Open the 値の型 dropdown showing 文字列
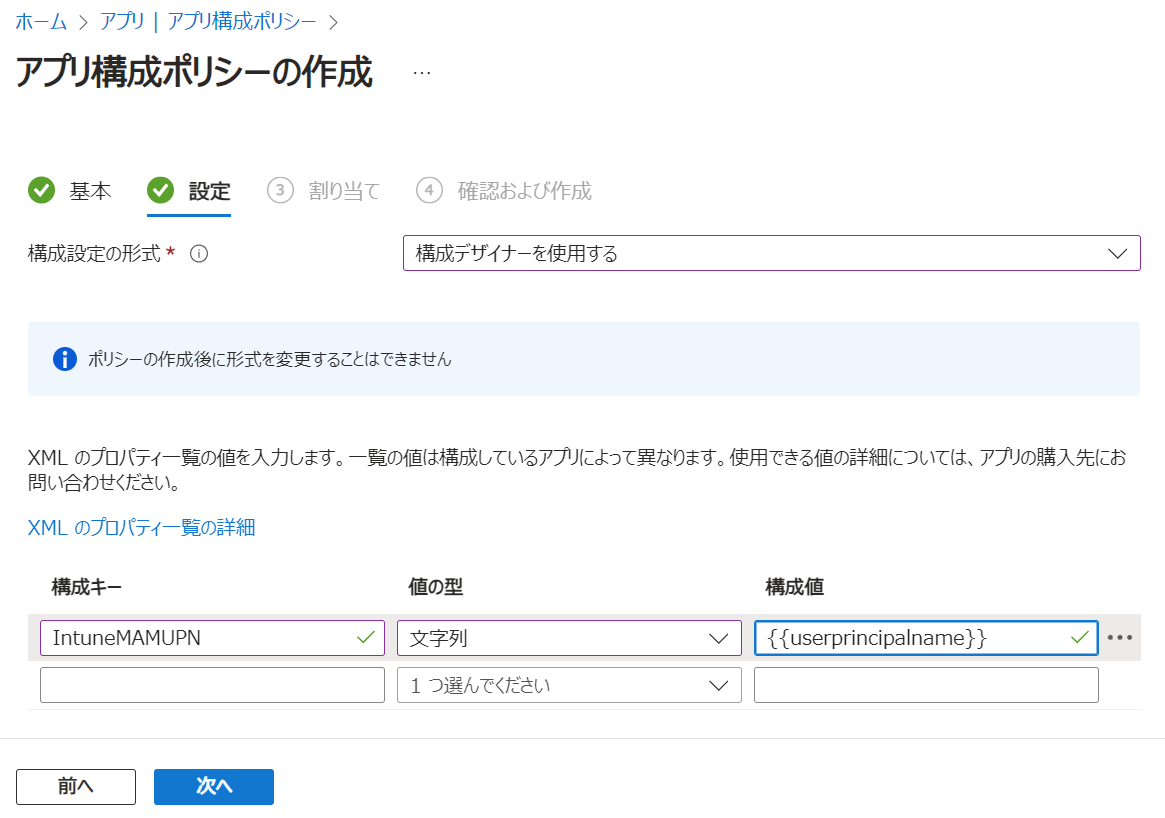The image size is (1165, 818). pyautogui.click(x=569, y=637)
